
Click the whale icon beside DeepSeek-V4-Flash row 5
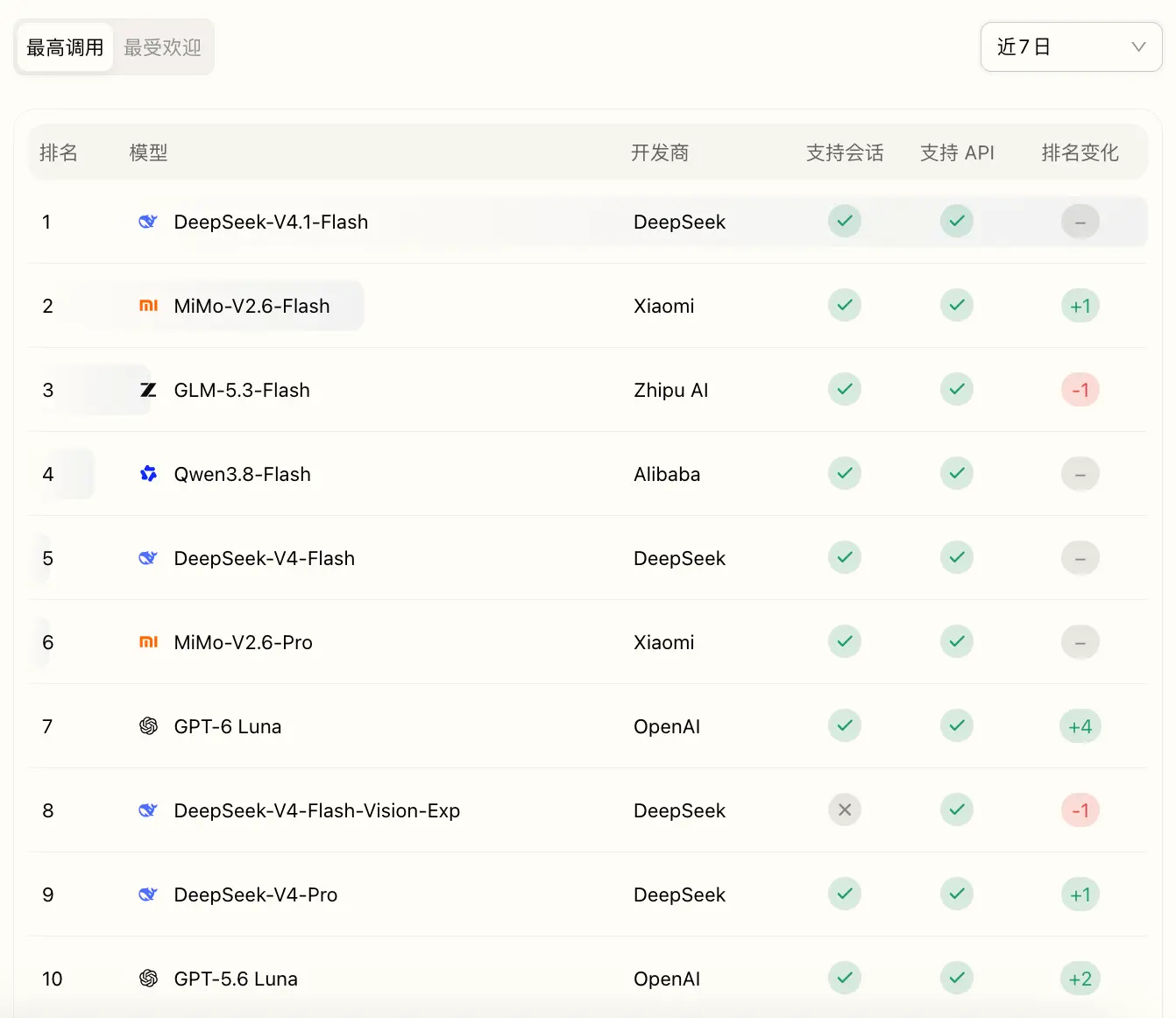point(148,558)
